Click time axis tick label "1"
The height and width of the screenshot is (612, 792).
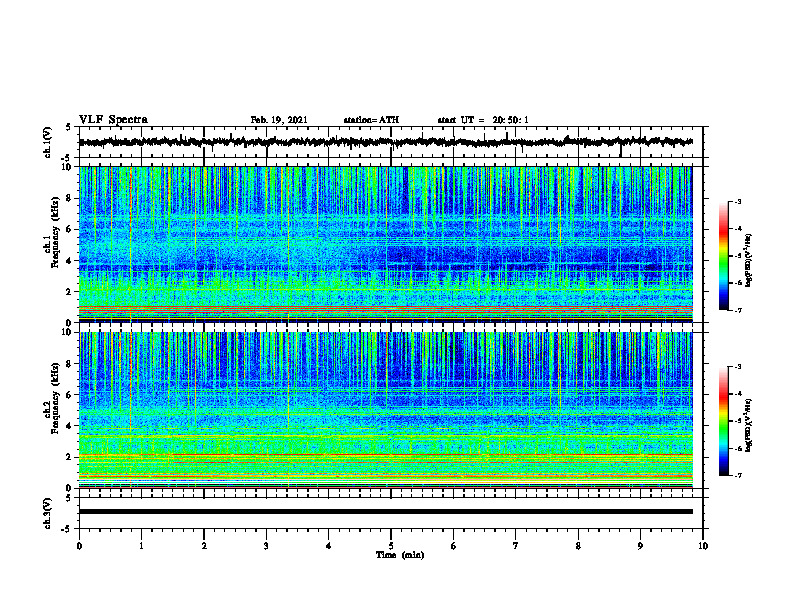(141, 546)
